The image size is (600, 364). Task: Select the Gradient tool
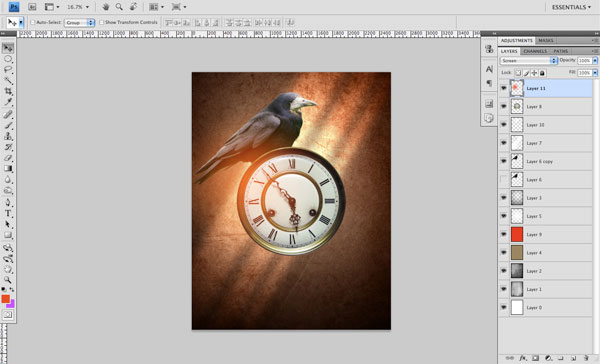tap(8, 168)
